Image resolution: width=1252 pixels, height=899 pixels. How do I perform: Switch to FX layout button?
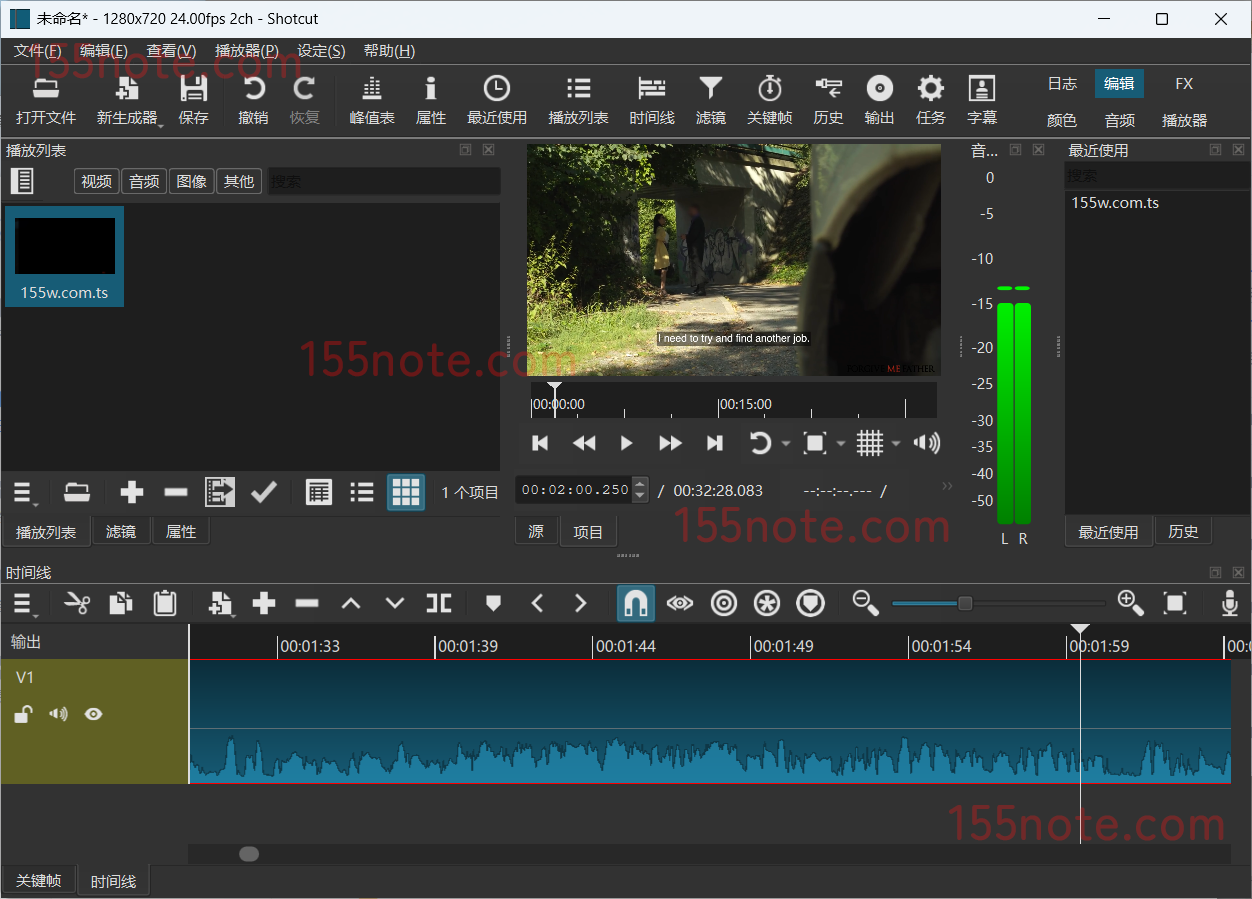click(1183, 84)
